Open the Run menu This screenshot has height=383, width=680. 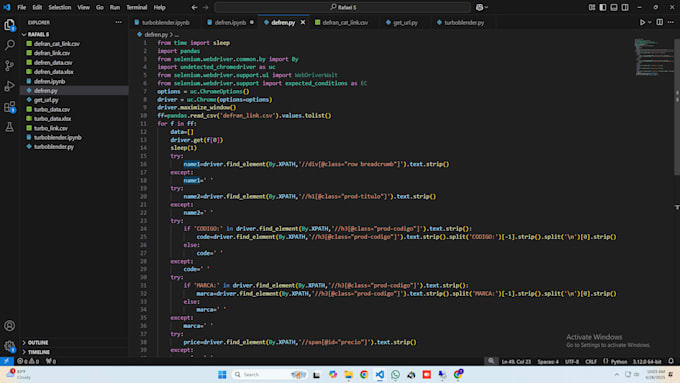click(115, 7)
